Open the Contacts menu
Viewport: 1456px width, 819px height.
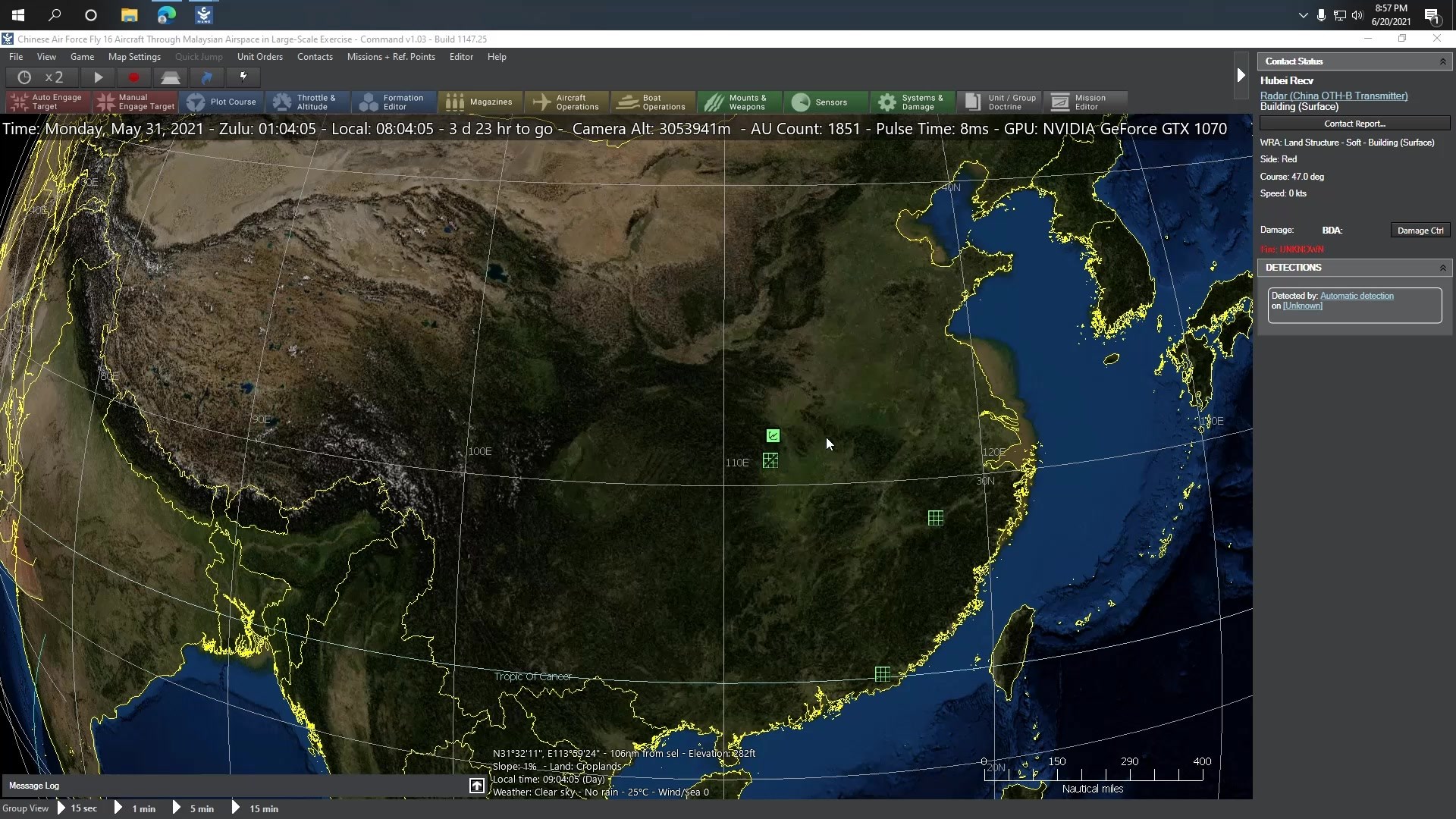pyautogui.click(x=315, y=57)
